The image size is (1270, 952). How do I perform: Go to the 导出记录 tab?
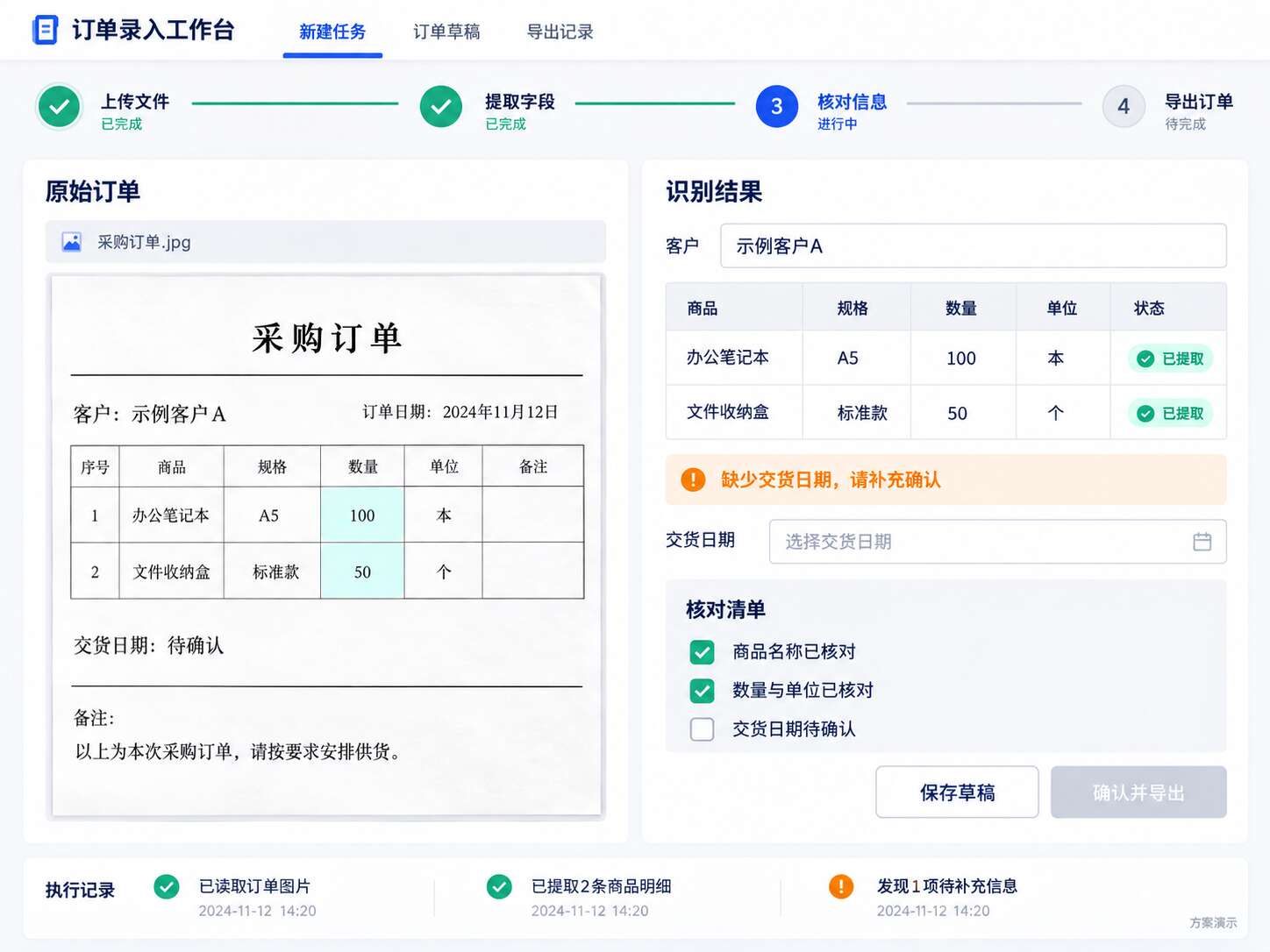pyautogui.click(x=560, y=32)
